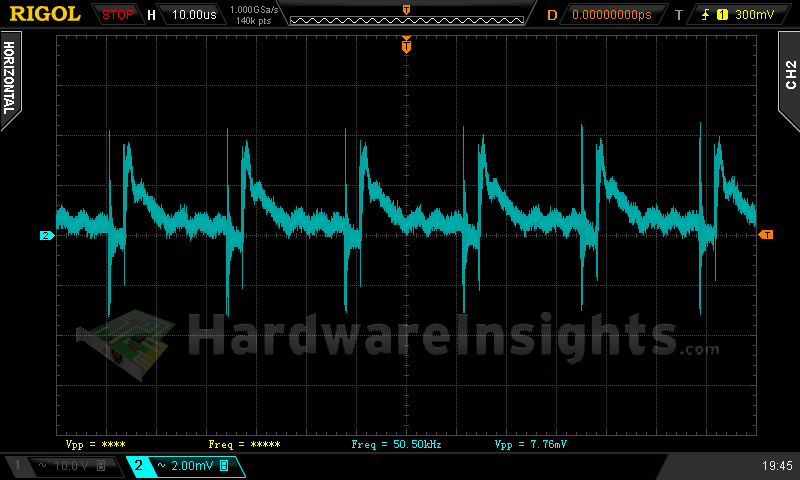Select the Vpp = 7.76mV measurement
This screenshot has width=800, height=480.
pos(536,443)
